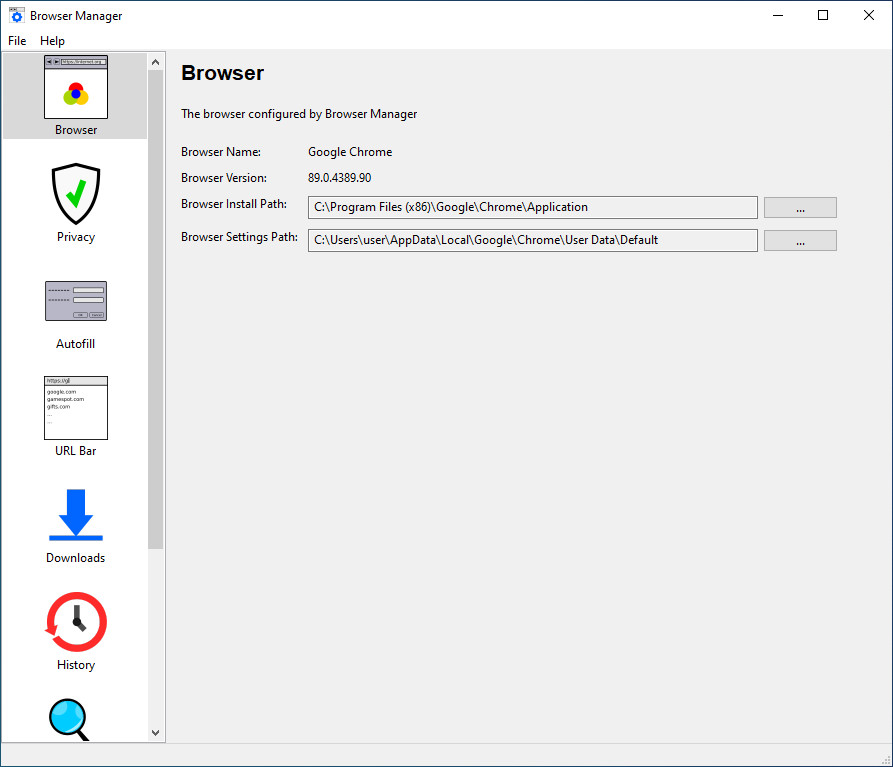Click the 'Browser Install Path:' label
Viewport: 893px width, 767px height.
click(234, 204)
